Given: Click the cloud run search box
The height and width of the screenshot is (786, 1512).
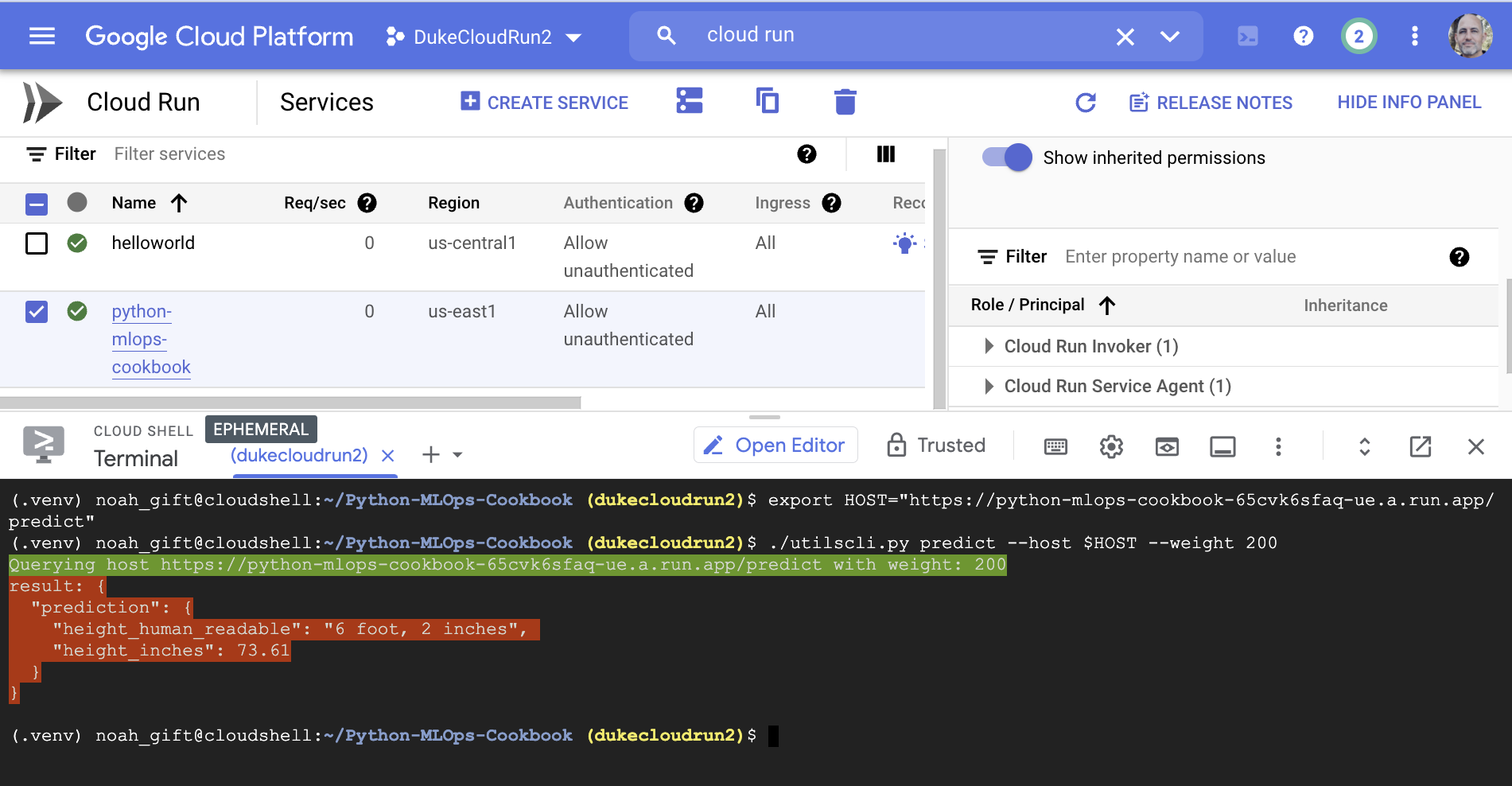Looking at the screenshot, I should (x=915, y=36).
